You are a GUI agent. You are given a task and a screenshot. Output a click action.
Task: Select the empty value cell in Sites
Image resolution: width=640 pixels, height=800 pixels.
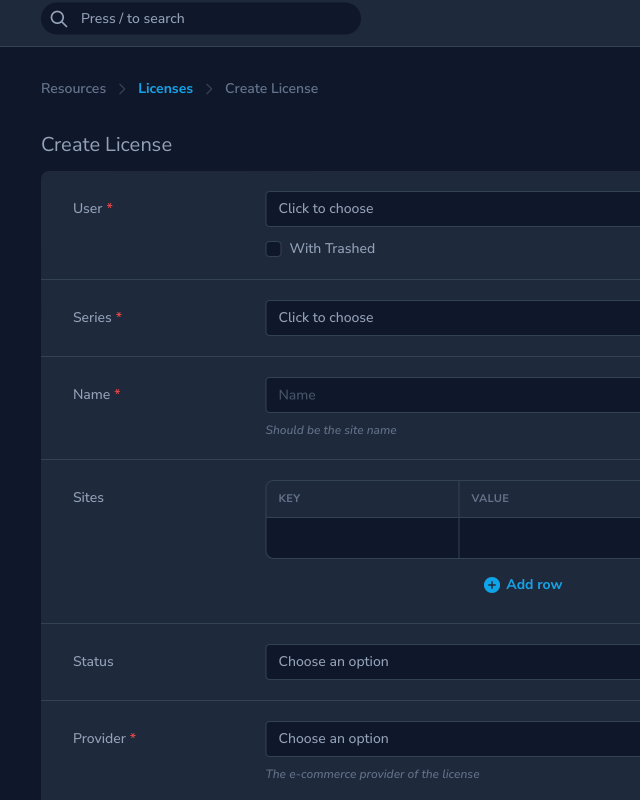[548, 538]
